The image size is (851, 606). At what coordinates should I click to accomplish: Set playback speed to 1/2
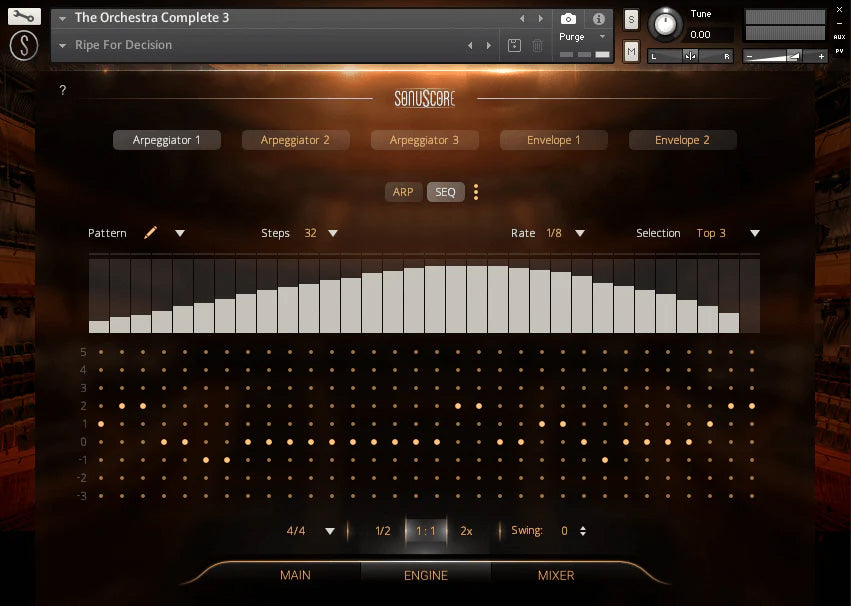383,531
